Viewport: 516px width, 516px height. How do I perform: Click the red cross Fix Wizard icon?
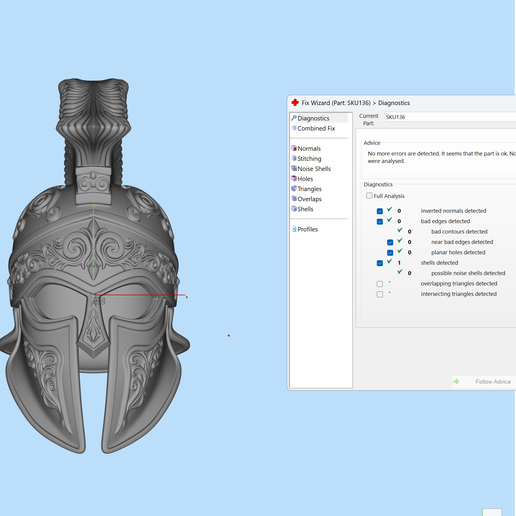click(x=295, y=103)
